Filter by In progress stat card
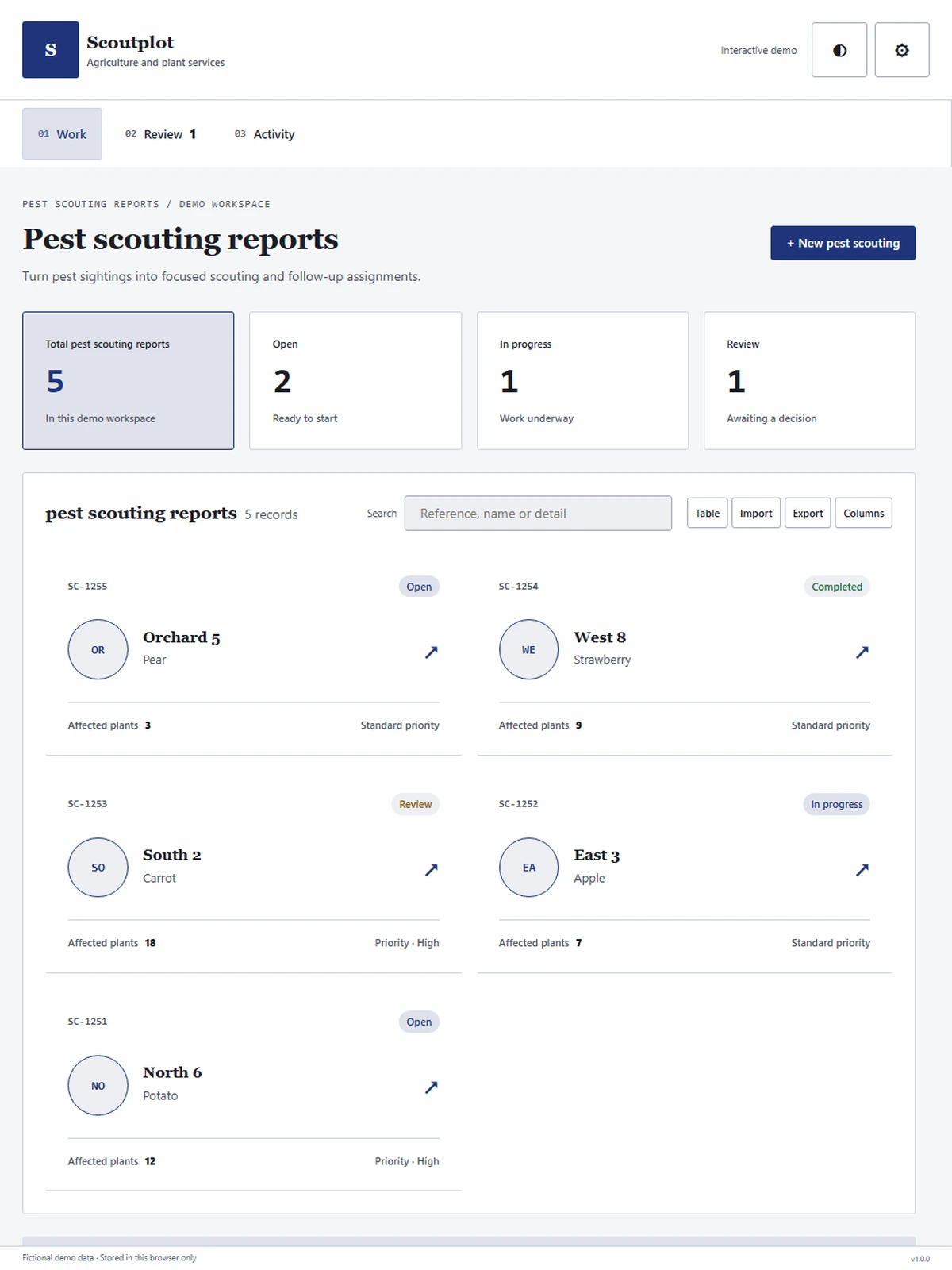 coord(582,380)
